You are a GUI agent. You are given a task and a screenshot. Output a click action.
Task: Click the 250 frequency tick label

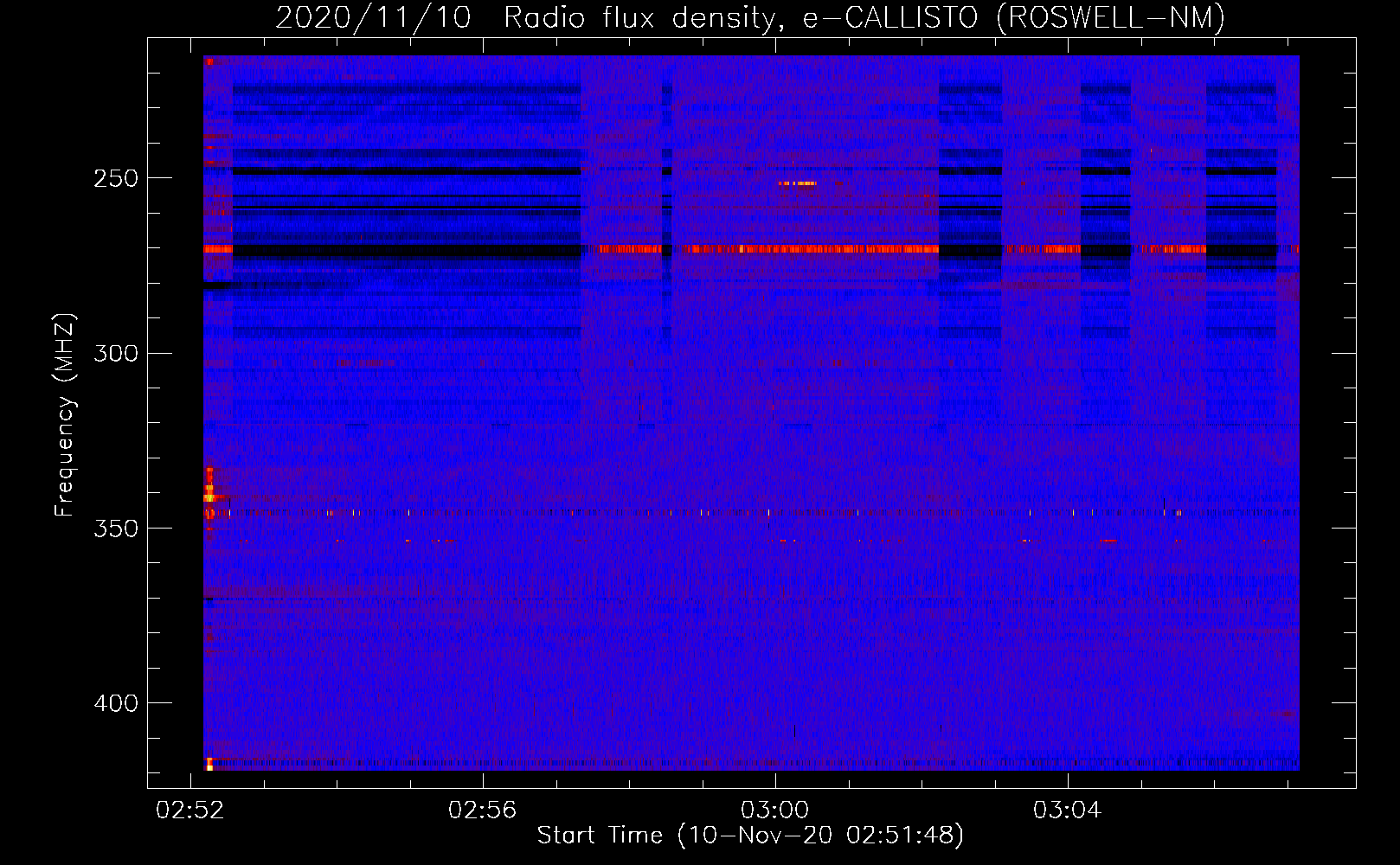pos(116,178)
